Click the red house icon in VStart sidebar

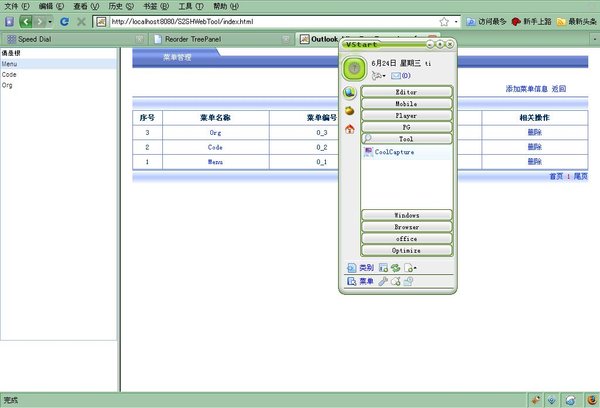[x=350, y=128]
